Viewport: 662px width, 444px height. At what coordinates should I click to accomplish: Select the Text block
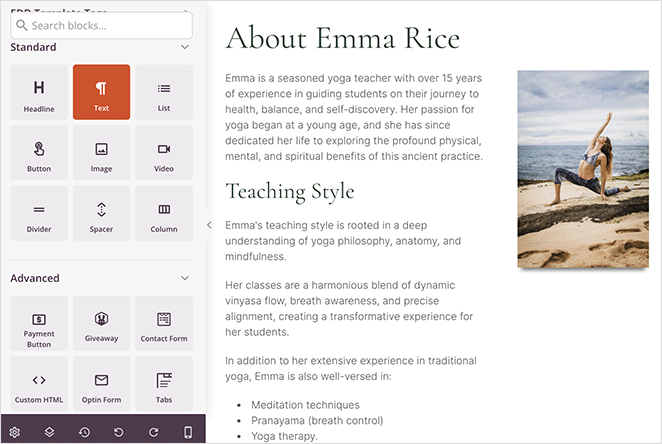pyautogui.click(x=101, y=92)
